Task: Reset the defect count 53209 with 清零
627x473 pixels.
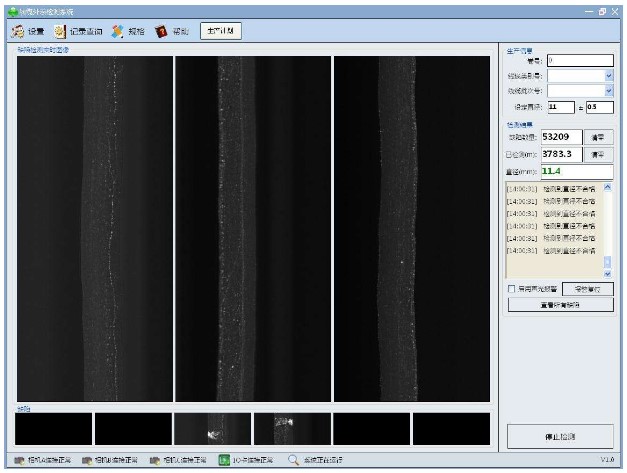Action: point(597,137)
